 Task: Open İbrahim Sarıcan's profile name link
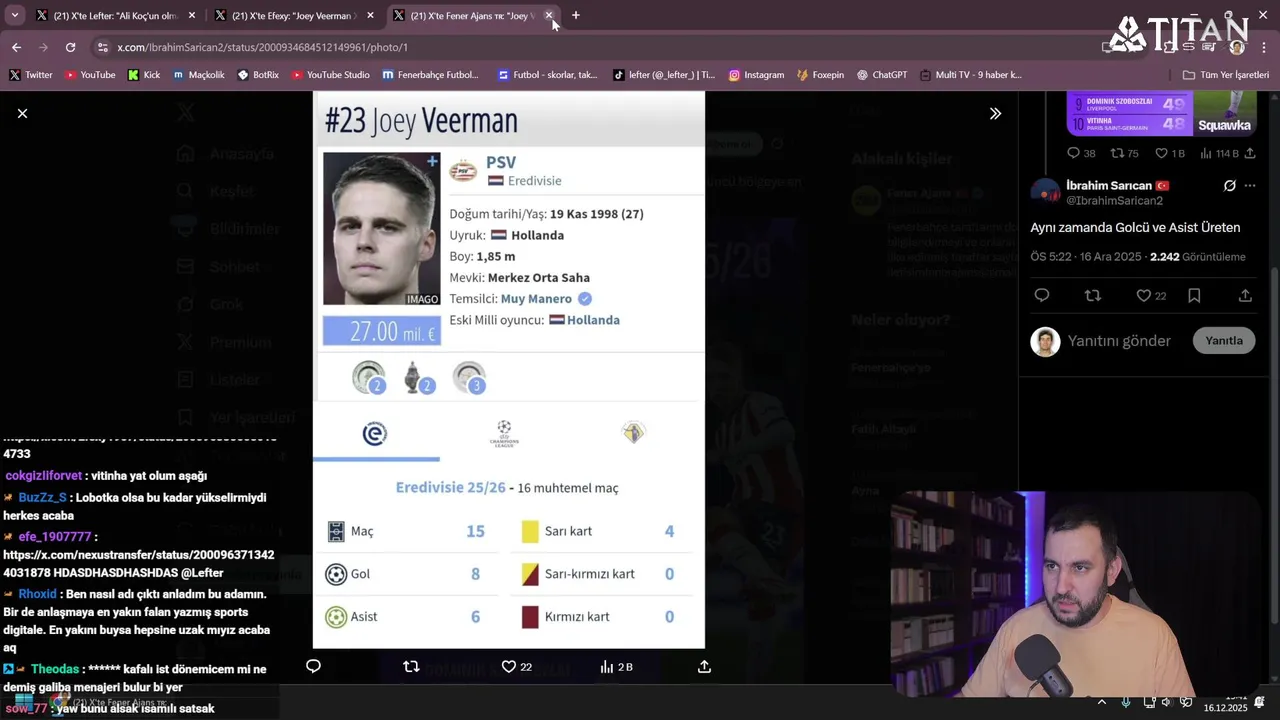(x=1109, y=186)
